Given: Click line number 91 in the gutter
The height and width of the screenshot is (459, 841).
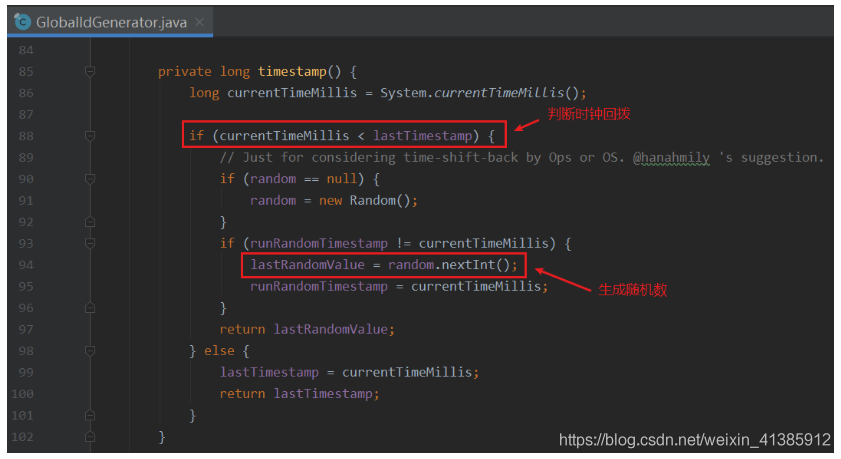Looking at the screenshot, I should tap(26, 200).
